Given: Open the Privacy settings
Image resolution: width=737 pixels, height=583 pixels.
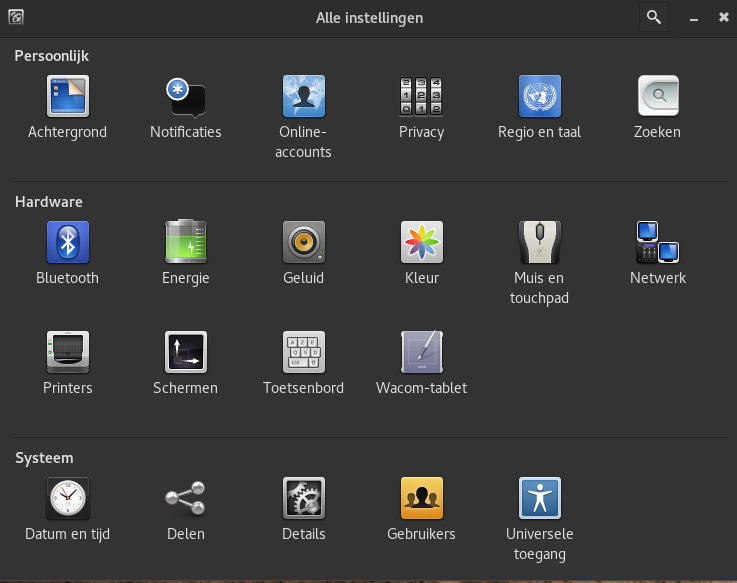Looking at the screenshot, I should 422,108.
